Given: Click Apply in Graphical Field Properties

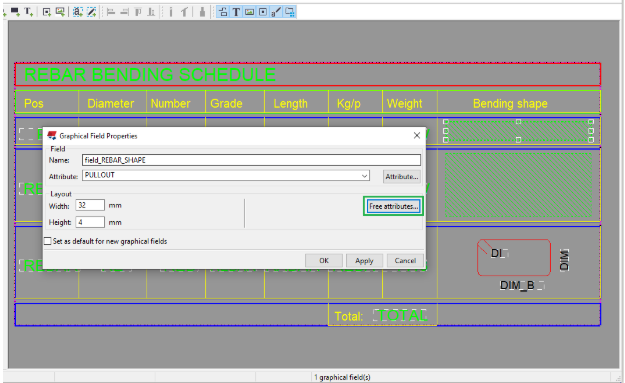Looking at the screenshot, I should tap(364, 261).
